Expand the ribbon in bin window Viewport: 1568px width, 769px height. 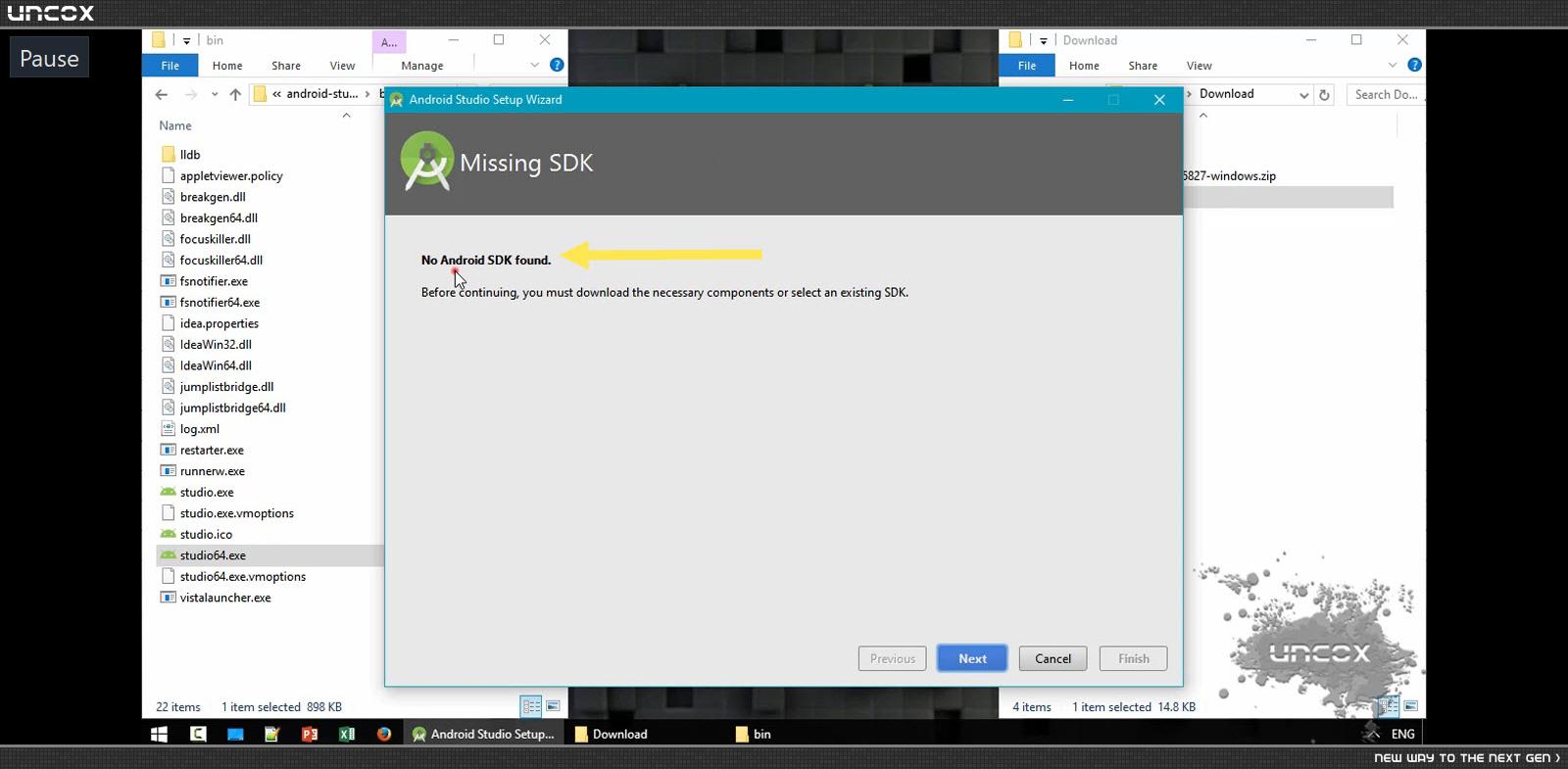[535, 66]
